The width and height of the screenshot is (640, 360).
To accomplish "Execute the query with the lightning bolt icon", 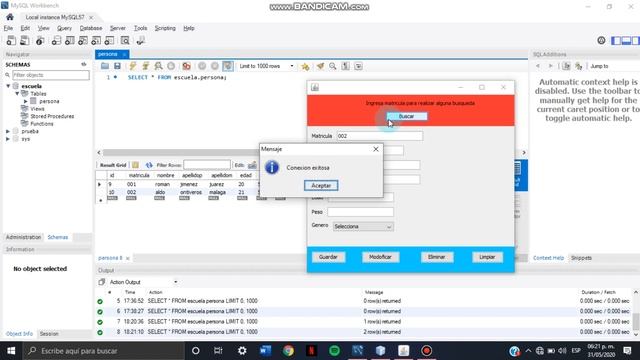I will (133, 66).
